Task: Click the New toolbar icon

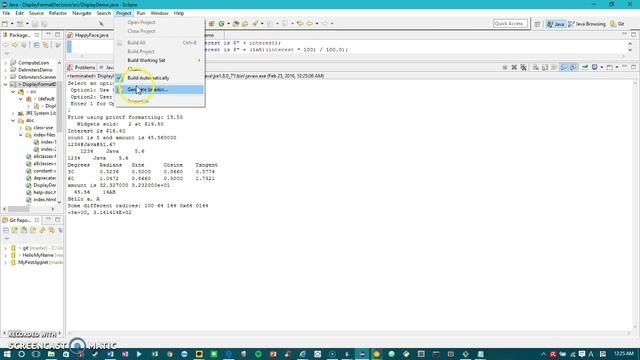Action: pyautogui.click(x=5, y=24)
